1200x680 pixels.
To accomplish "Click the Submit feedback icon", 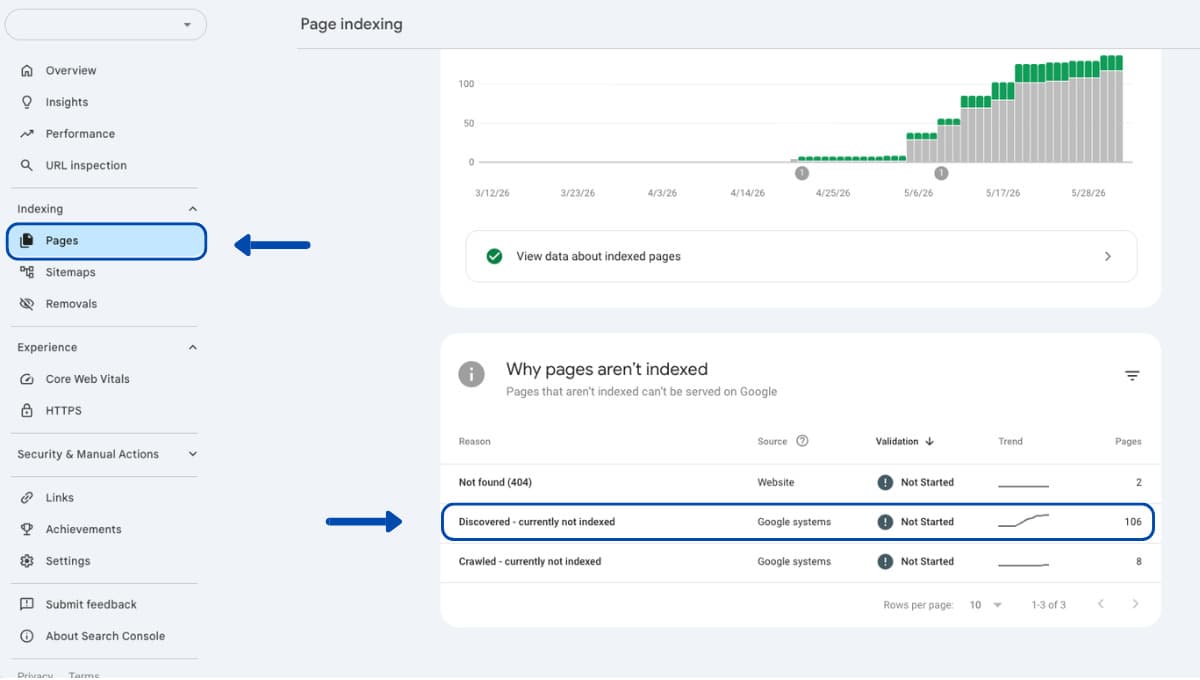I will coord(27,604).
